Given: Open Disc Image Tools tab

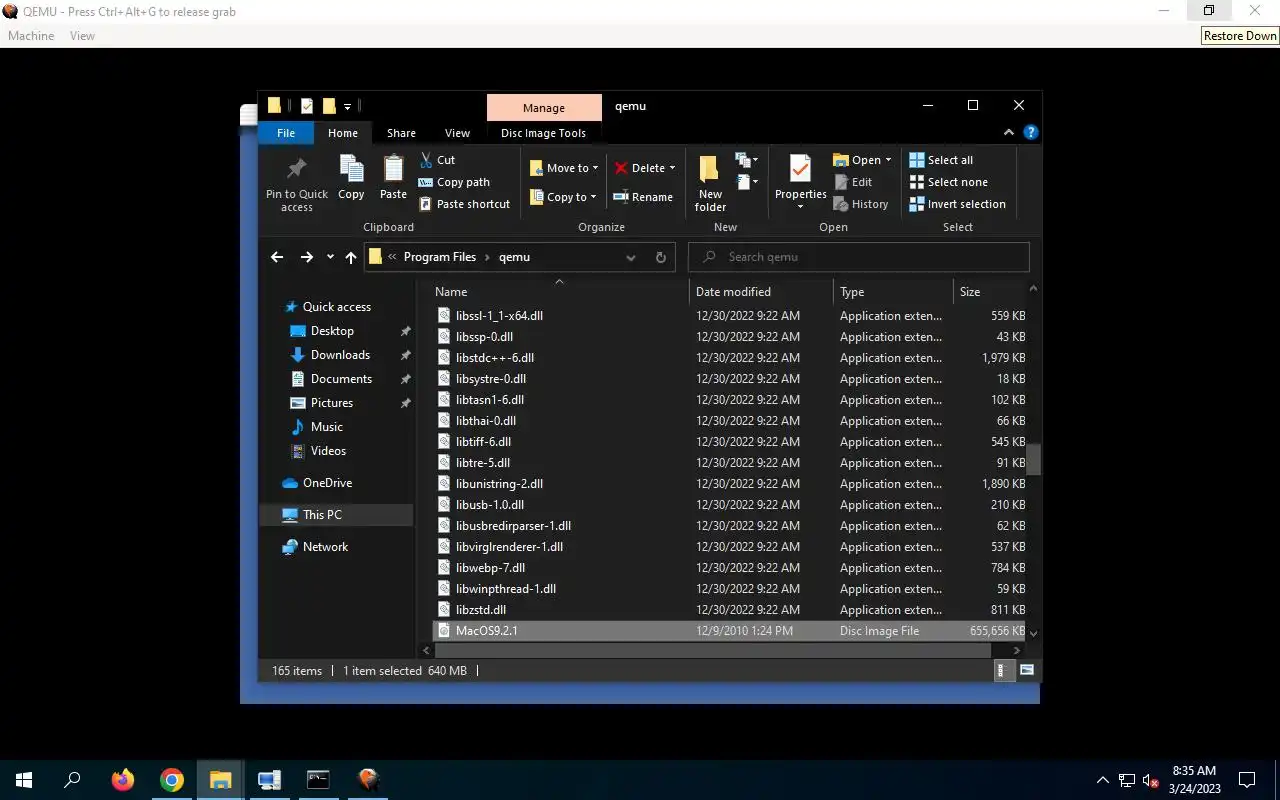Looking at the screenshot, I should pos(543,133).
